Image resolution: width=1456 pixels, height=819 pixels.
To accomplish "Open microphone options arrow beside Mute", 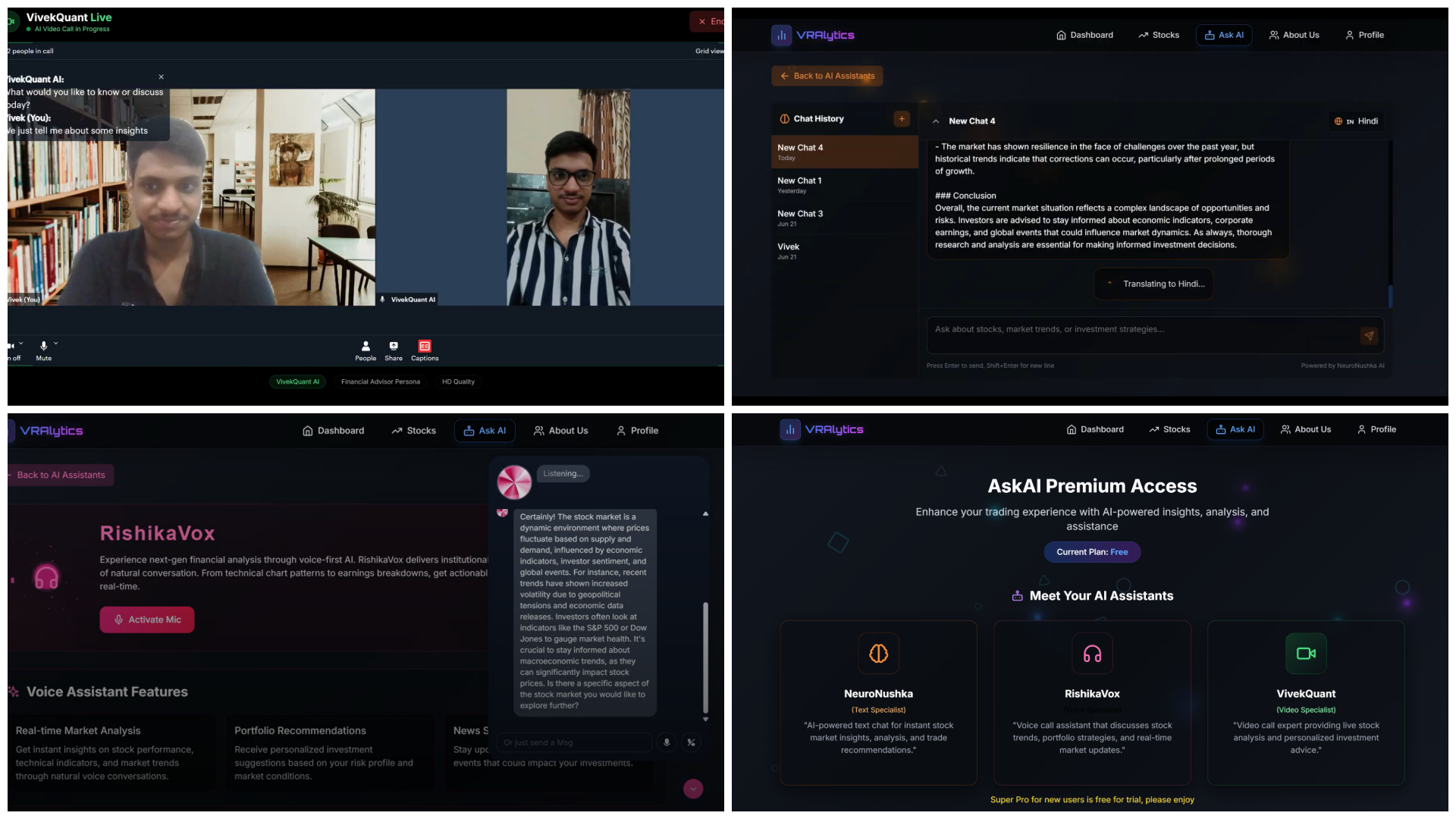I will point(56,344).
